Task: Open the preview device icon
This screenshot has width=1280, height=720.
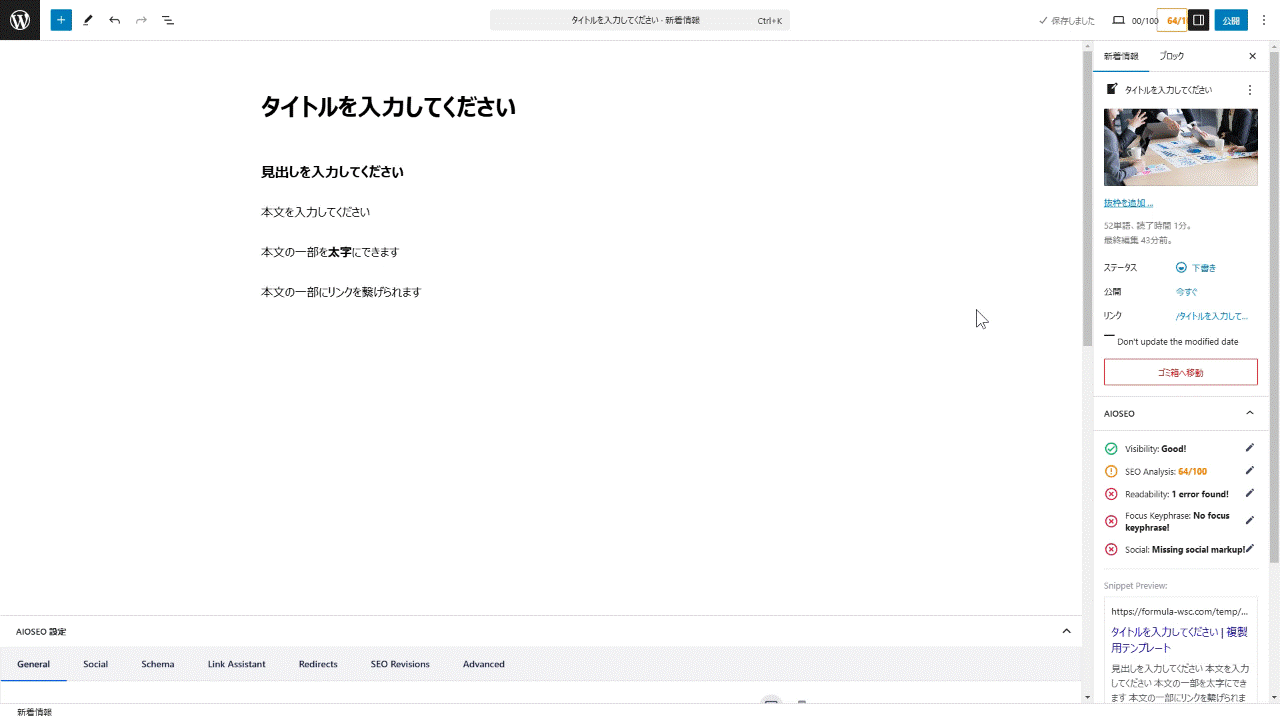Action: 1119,20
